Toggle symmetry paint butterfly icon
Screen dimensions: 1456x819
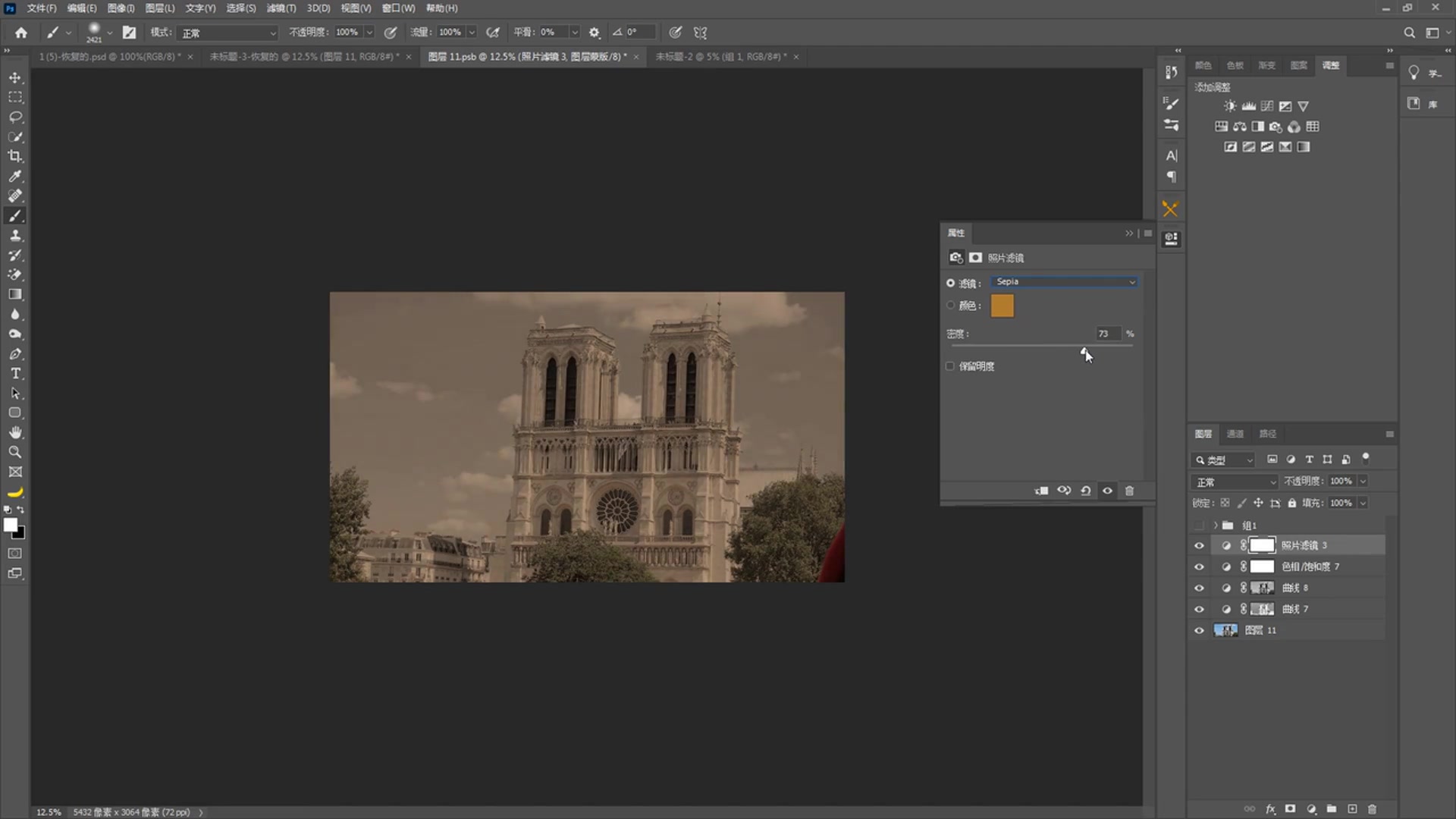point(700,33)
